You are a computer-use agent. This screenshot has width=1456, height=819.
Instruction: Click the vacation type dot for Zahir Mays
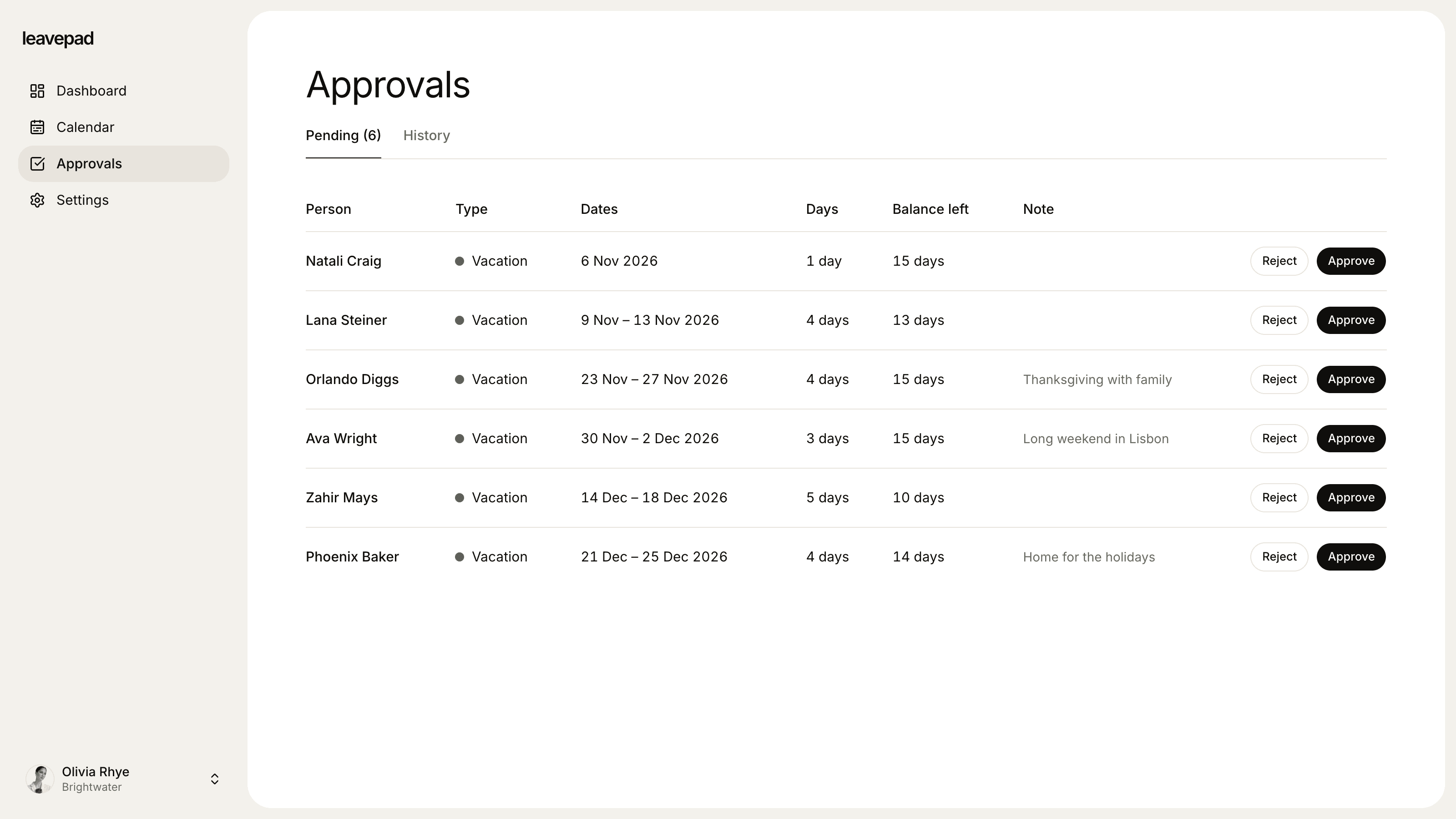(460, 498)
